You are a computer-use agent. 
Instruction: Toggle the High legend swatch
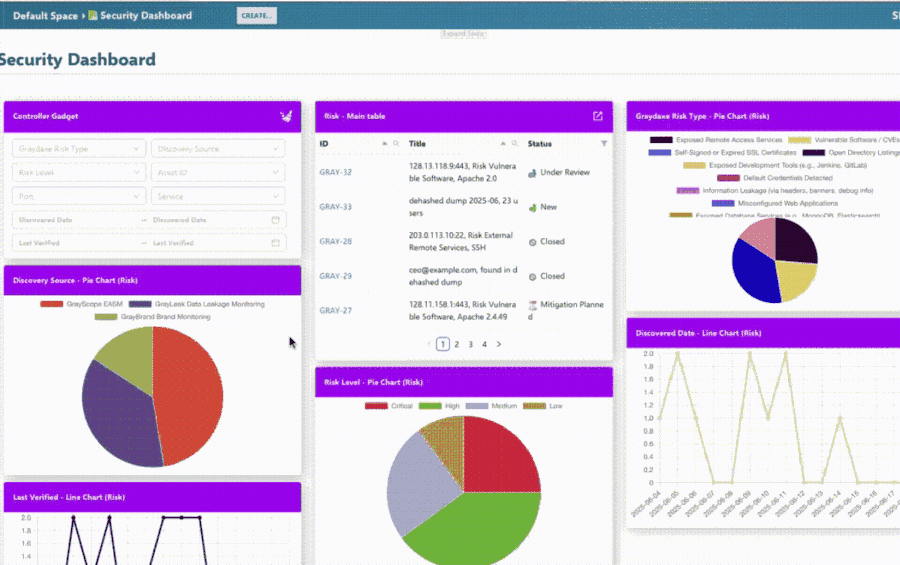pyautogui.click(x=430, y=406)
